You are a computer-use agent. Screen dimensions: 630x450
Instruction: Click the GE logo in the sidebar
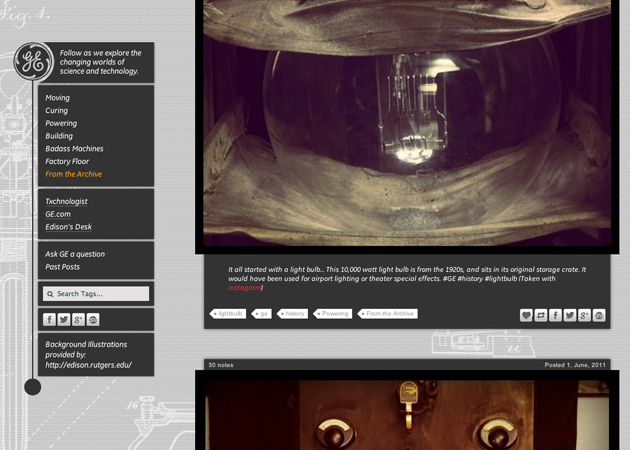tap(33, 62)
